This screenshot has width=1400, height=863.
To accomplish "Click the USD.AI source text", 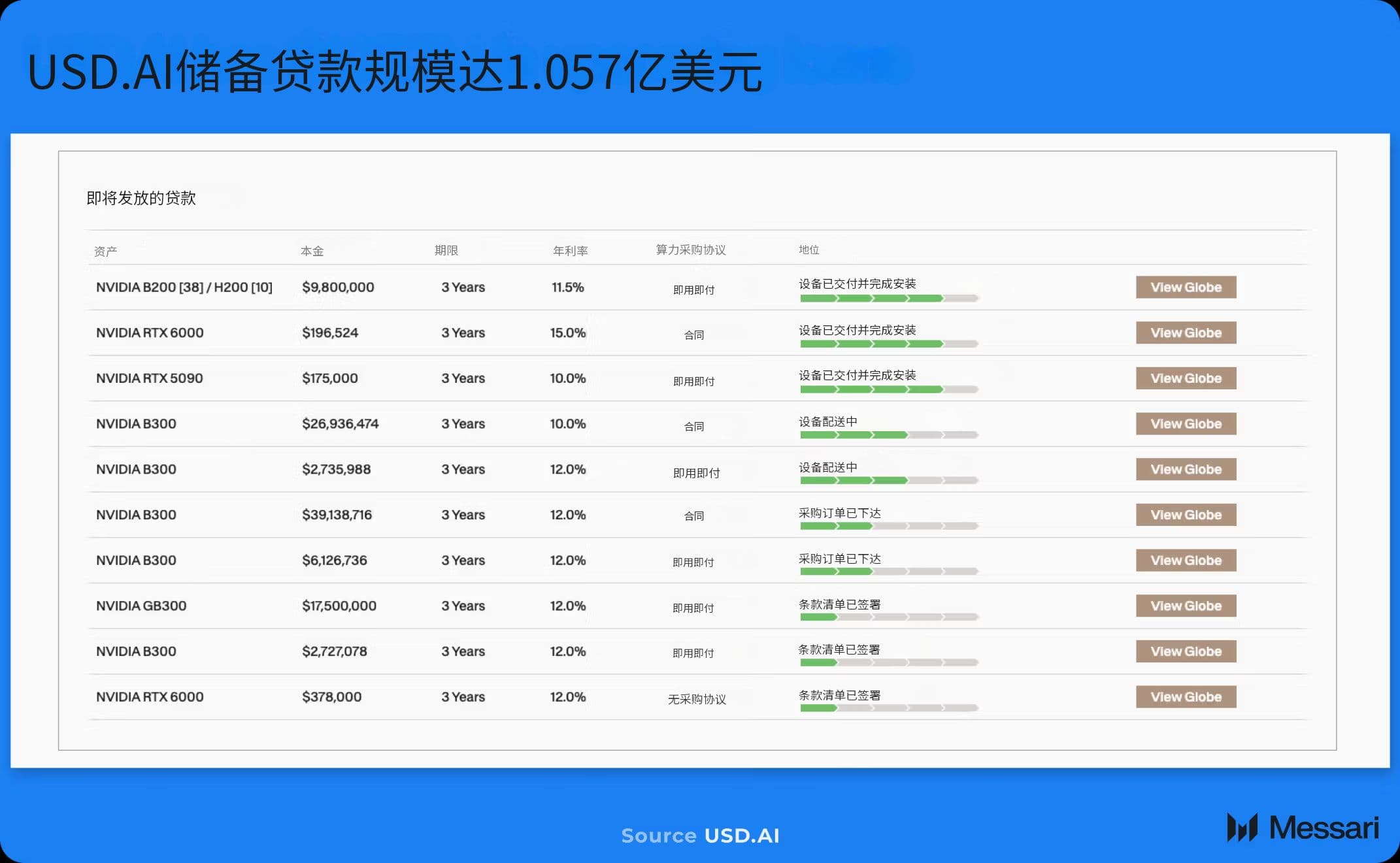I will click(x=741, y=836).
